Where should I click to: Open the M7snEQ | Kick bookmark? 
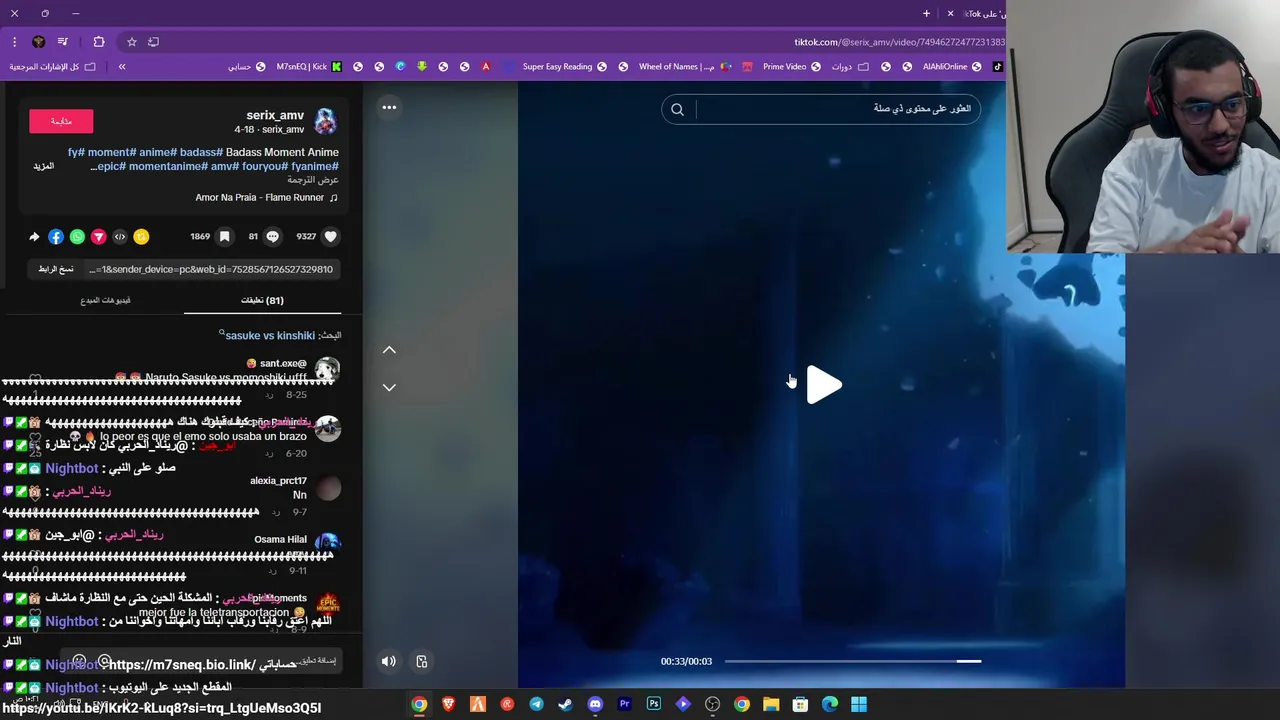309,67
